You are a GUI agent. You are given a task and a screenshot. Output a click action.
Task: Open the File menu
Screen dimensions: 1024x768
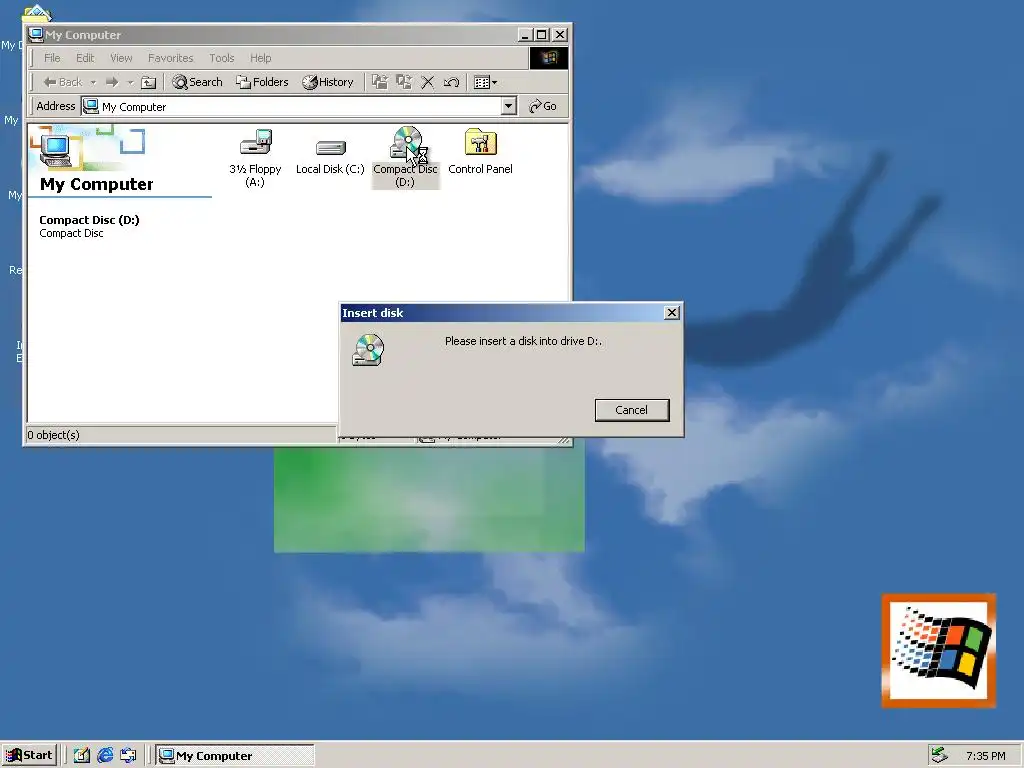pos(52,58)
